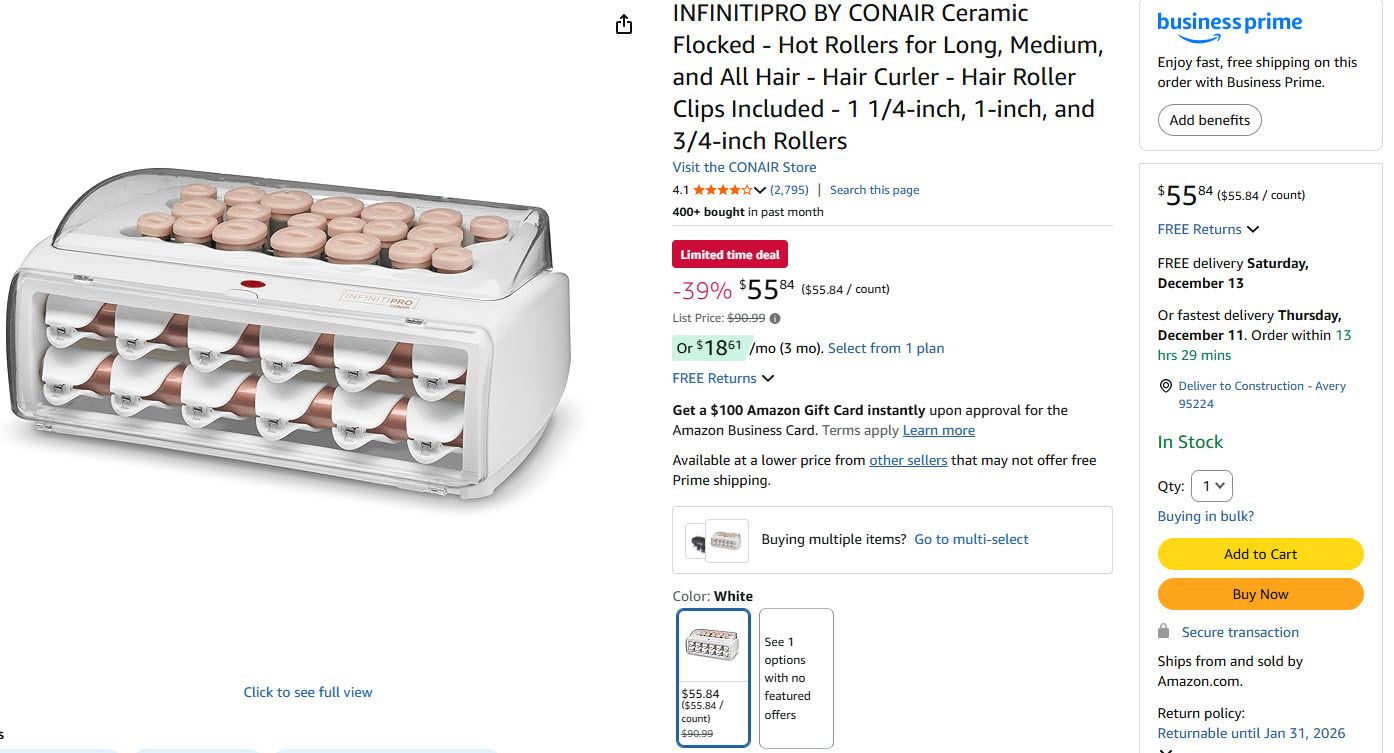The width and height of the screenshot is (1394, 753).
Task: Click the Add to Cart button
Action: tap(1260, 554)
